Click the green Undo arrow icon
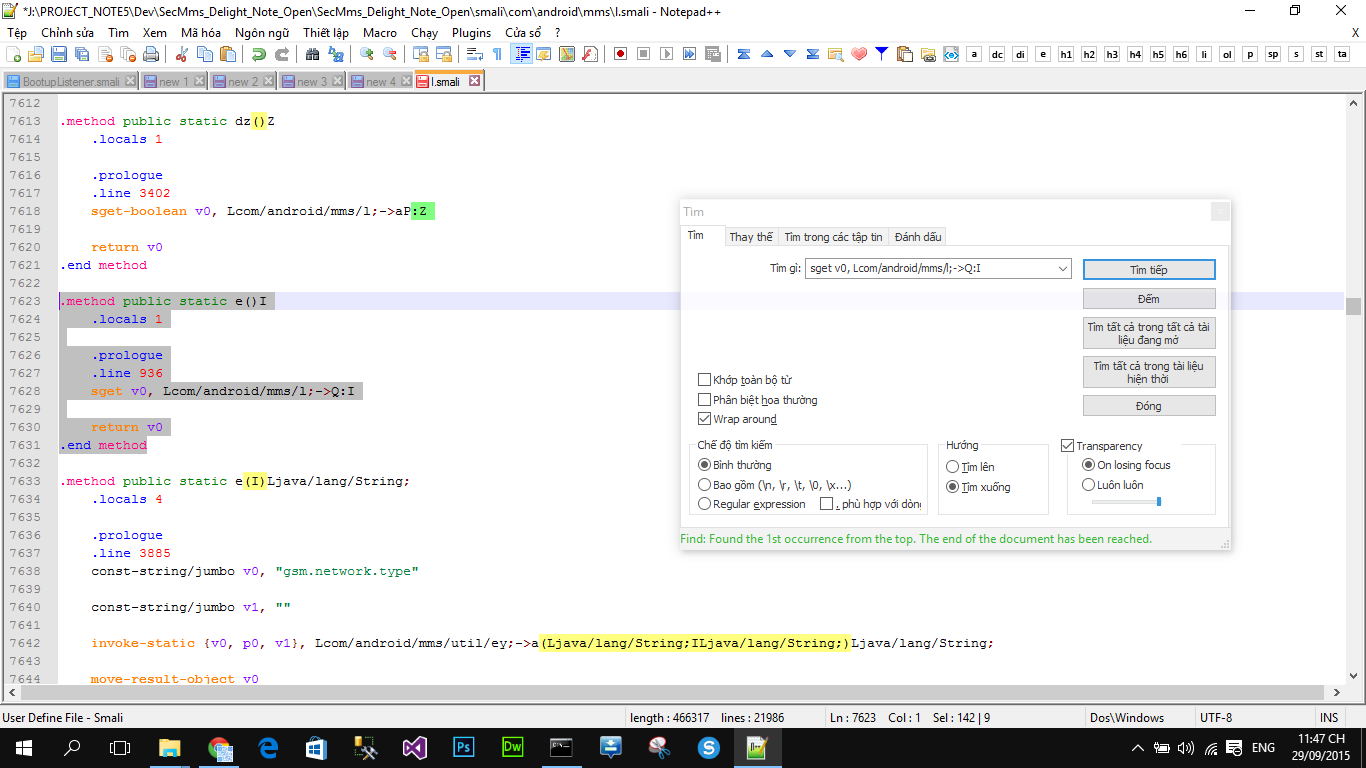Screen dimensions: 1366x768 click(259, 54)
